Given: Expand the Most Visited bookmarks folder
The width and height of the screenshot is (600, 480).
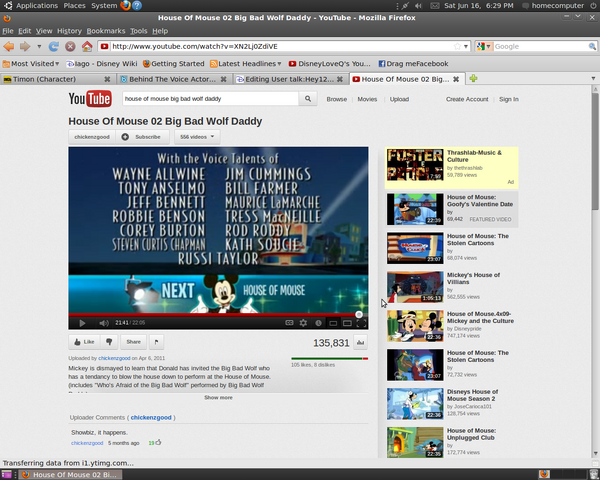Looking at the screenshot, I should pos(31,64).
